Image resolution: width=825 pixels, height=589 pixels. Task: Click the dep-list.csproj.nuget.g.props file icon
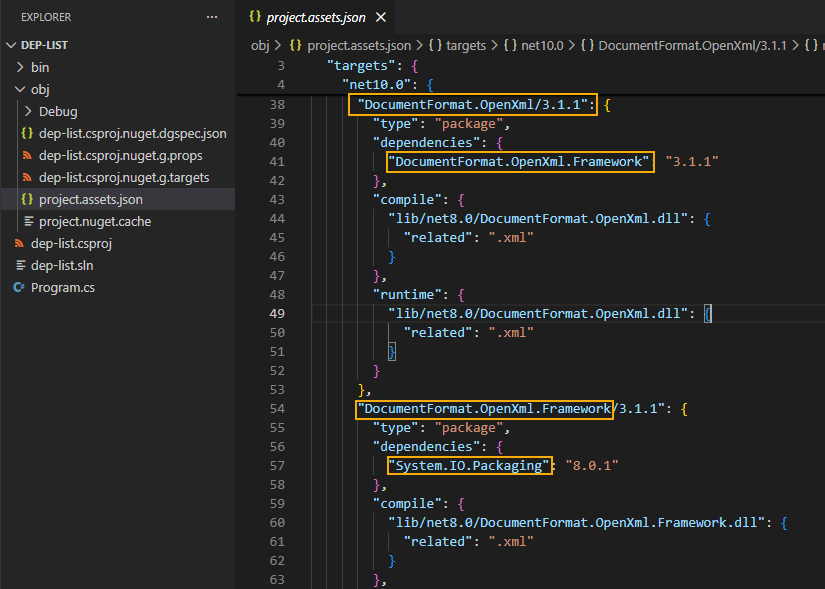point(27,155)
